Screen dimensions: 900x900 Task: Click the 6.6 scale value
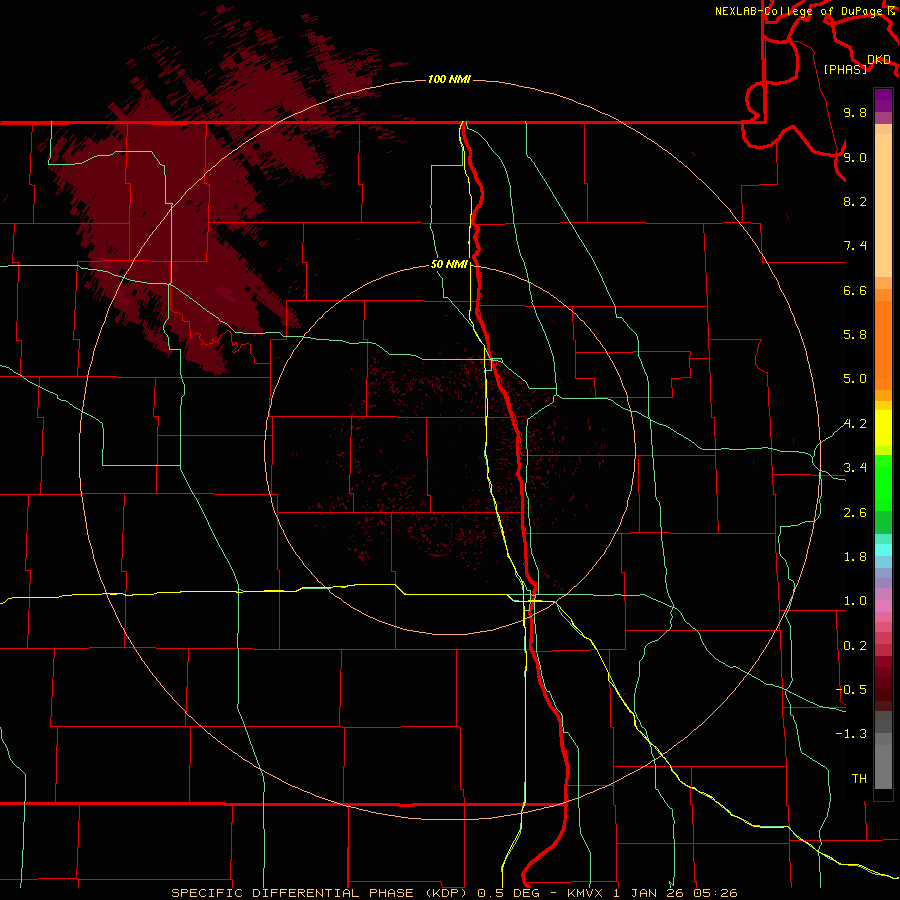pyautogui.click(x=855, y=290)
